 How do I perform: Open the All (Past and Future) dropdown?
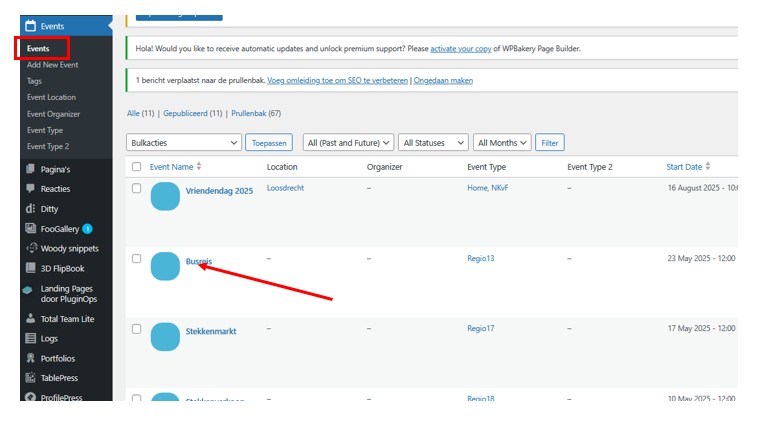click(x=348, y=142)
